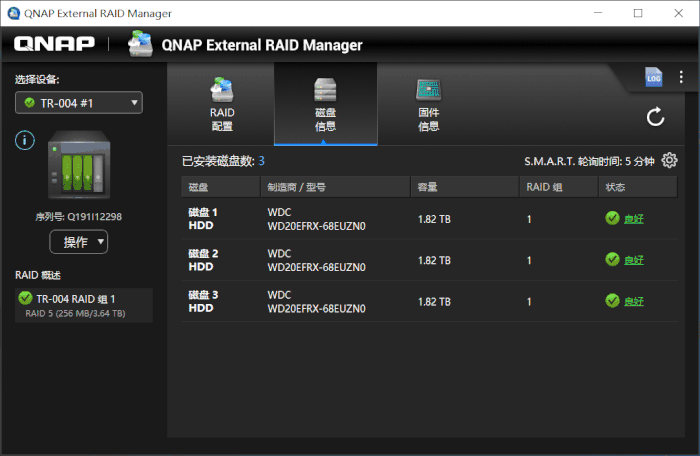Click the 容量 column header

[465, 187]
